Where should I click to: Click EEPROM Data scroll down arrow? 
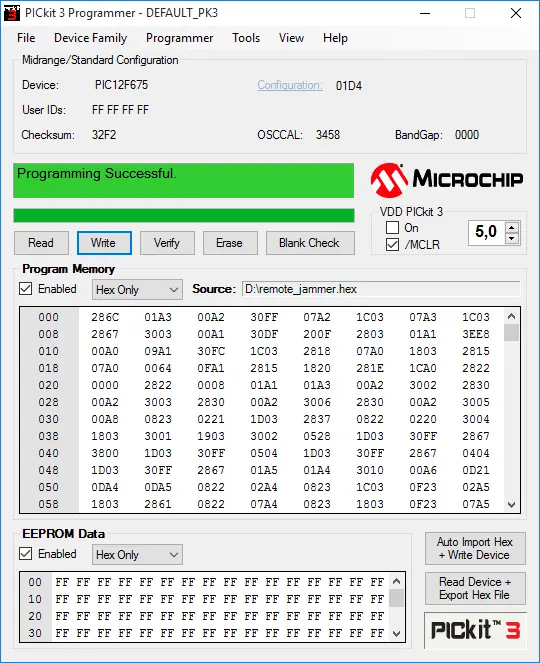396,633
